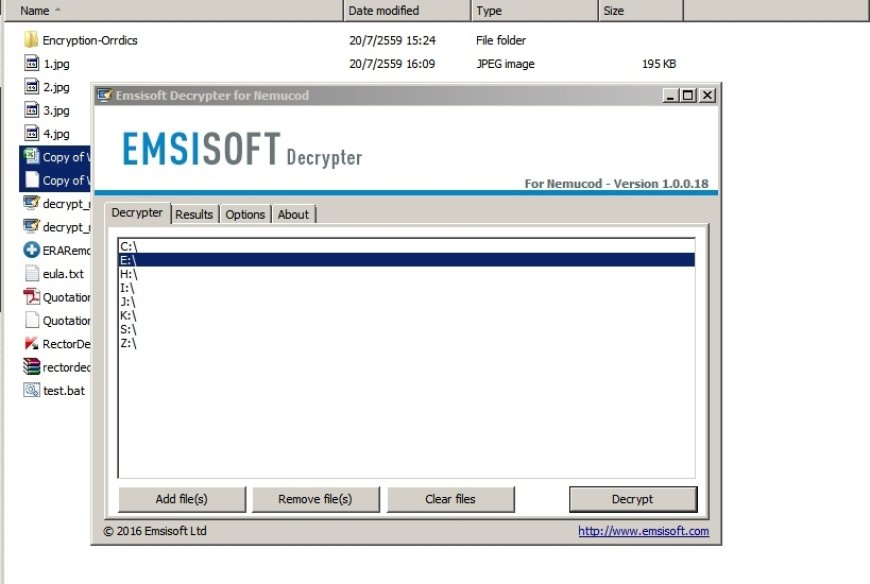Click the Excel icon of the 'Copy of' file
Screen dimensions: 870x584
32,156
